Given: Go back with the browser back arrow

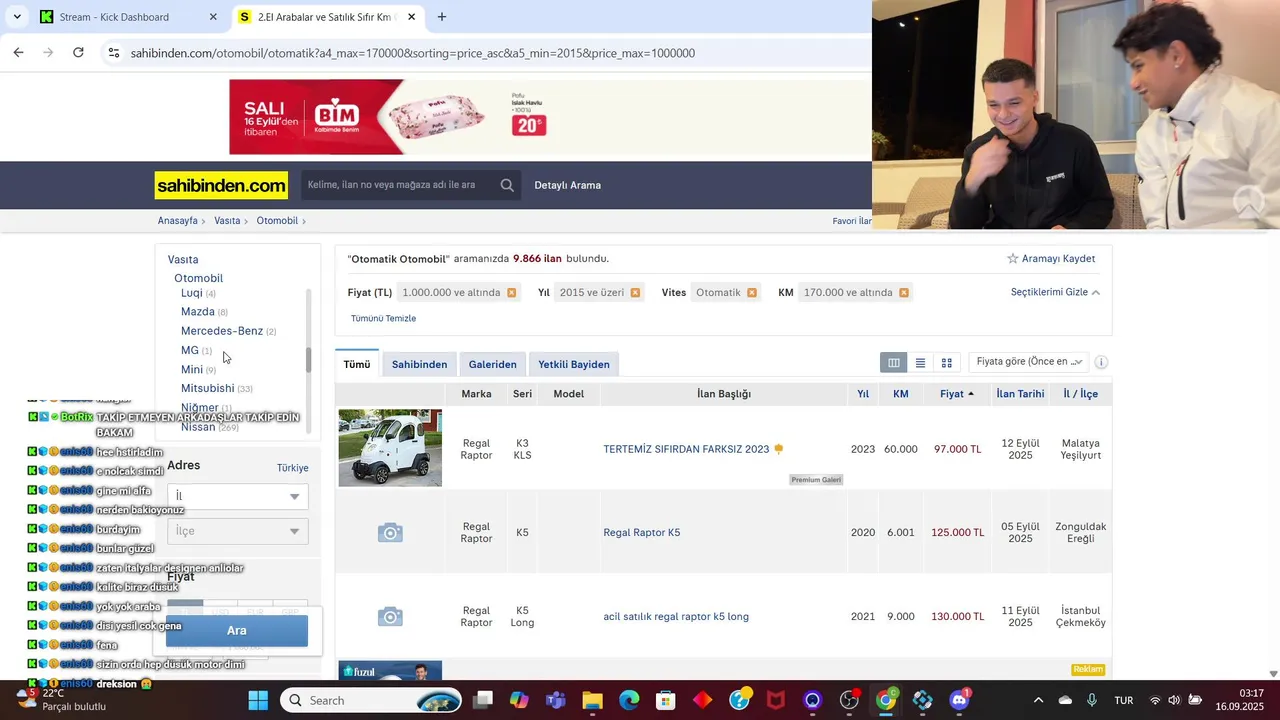Looking at the screenshot, I should coord(18,53).
